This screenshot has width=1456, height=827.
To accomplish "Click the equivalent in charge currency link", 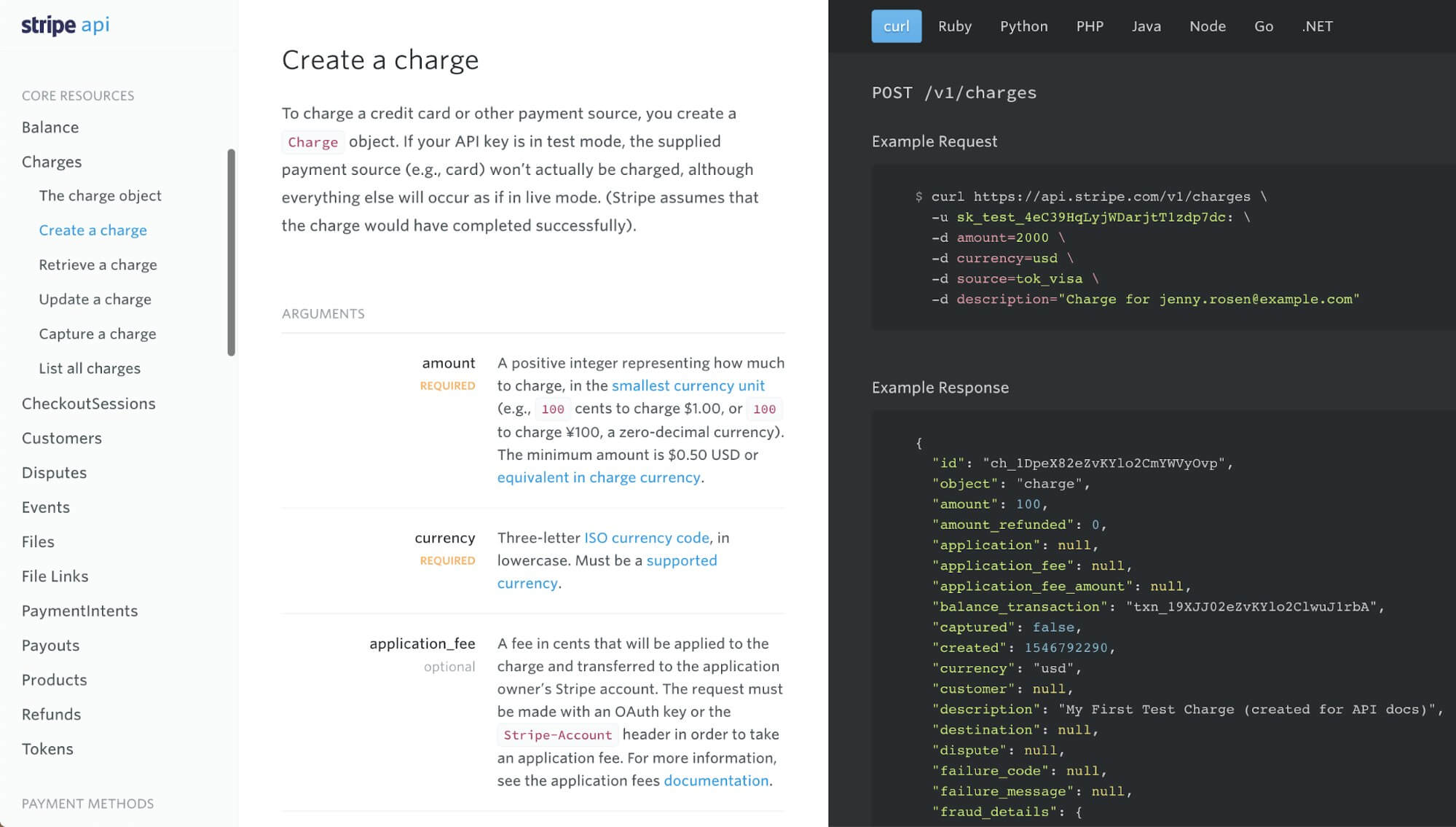I will [598, 477].
